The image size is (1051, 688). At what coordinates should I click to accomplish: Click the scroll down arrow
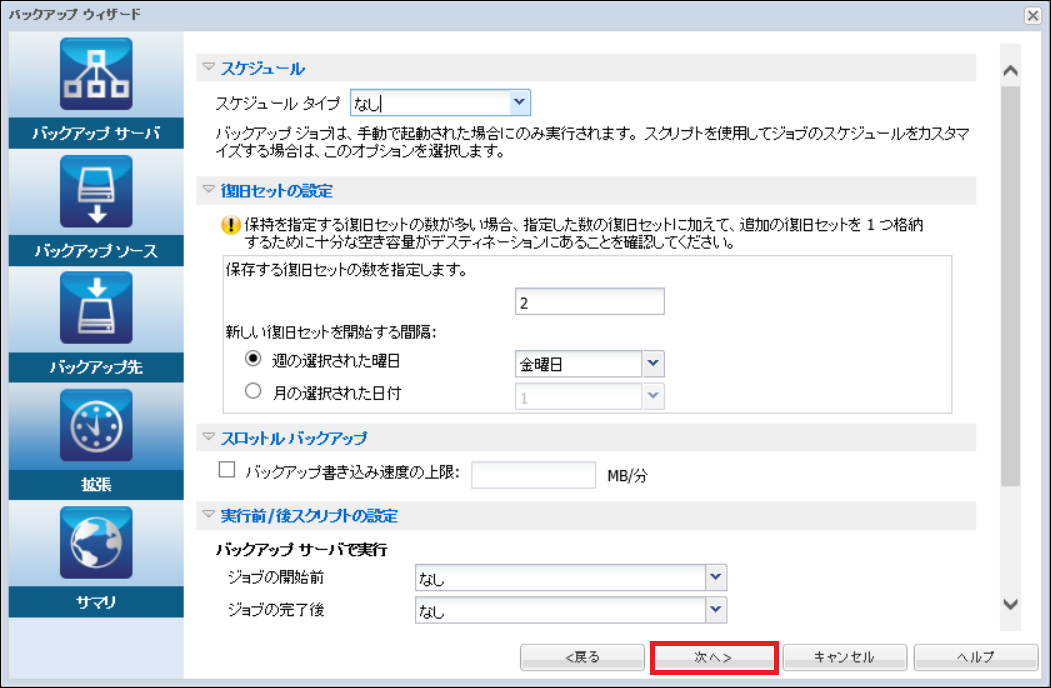coord(1011,604)
